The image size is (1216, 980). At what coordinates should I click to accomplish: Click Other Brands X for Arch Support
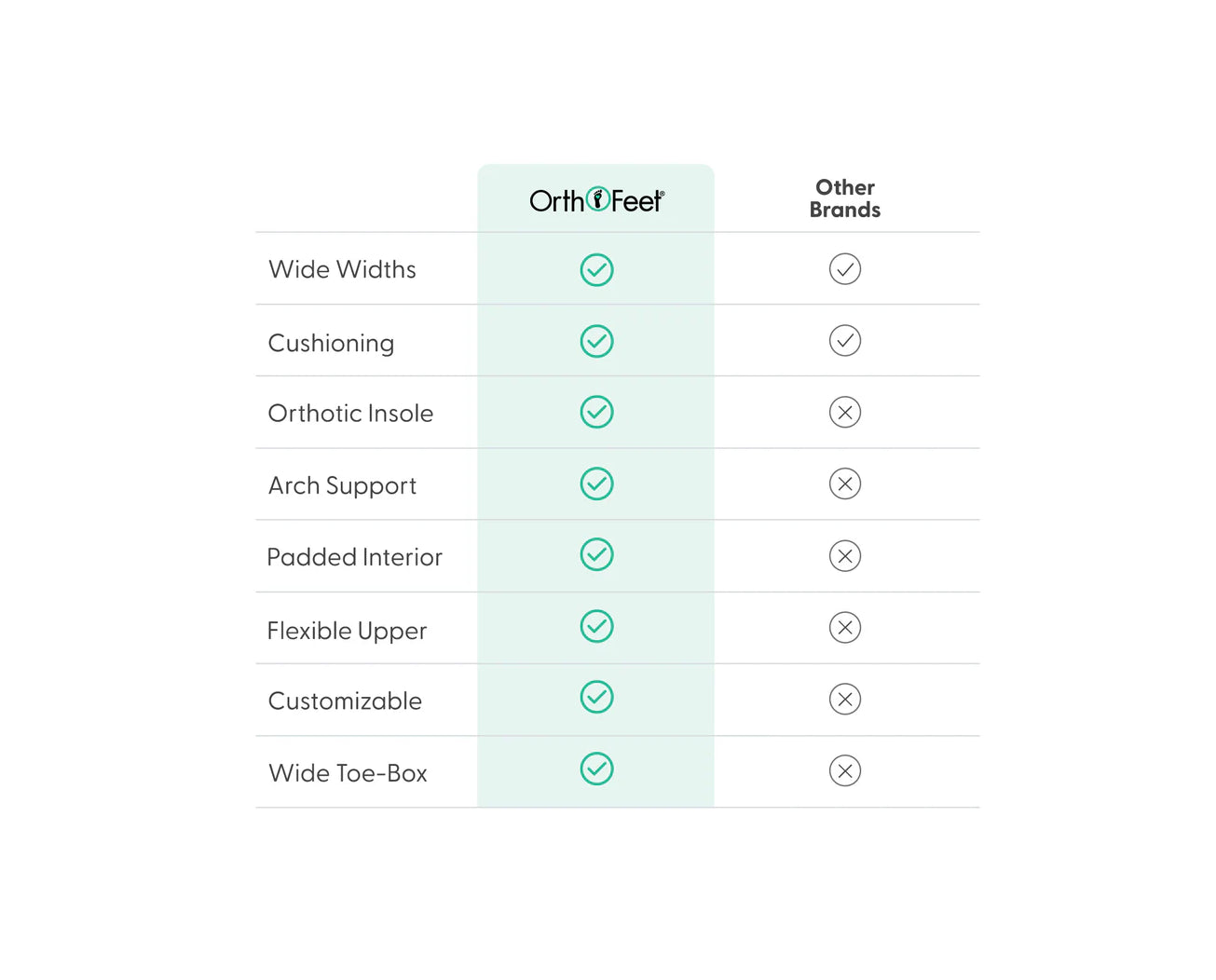point(845,483)
